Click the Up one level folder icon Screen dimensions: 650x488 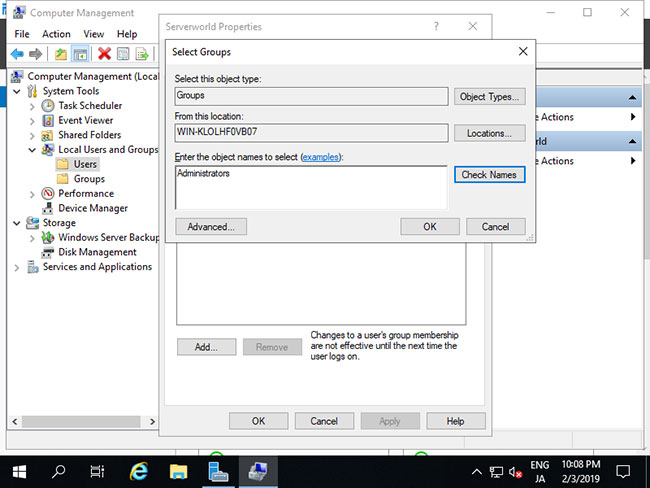(x=61, y=54)
